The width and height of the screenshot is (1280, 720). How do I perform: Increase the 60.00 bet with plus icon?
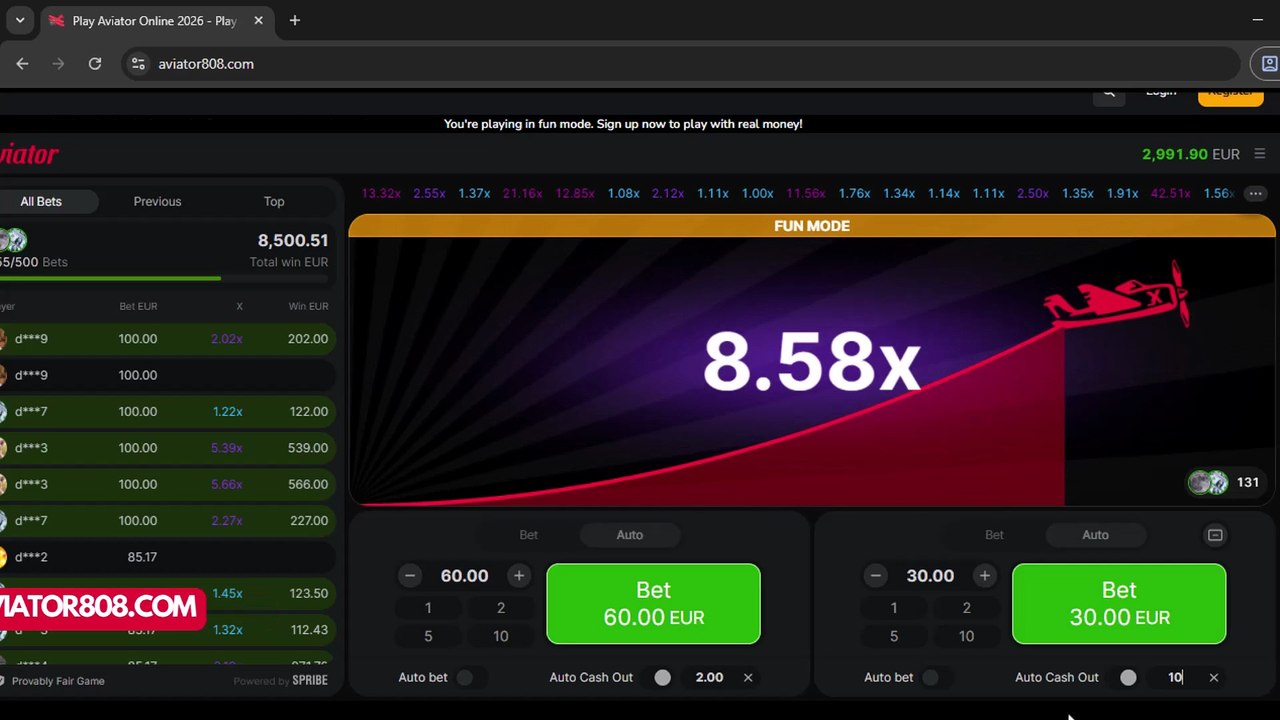pos(519,575)
